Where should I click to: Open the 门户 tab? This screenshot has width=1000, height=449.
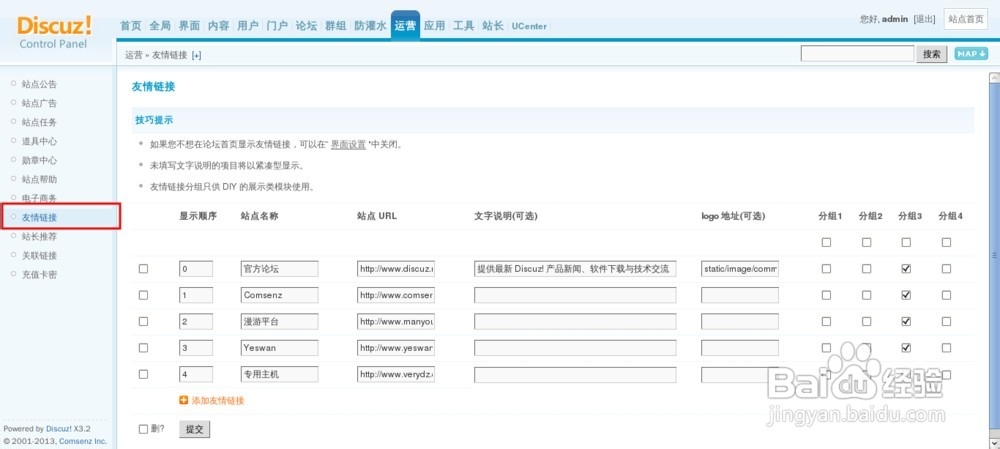pos(277,26)
